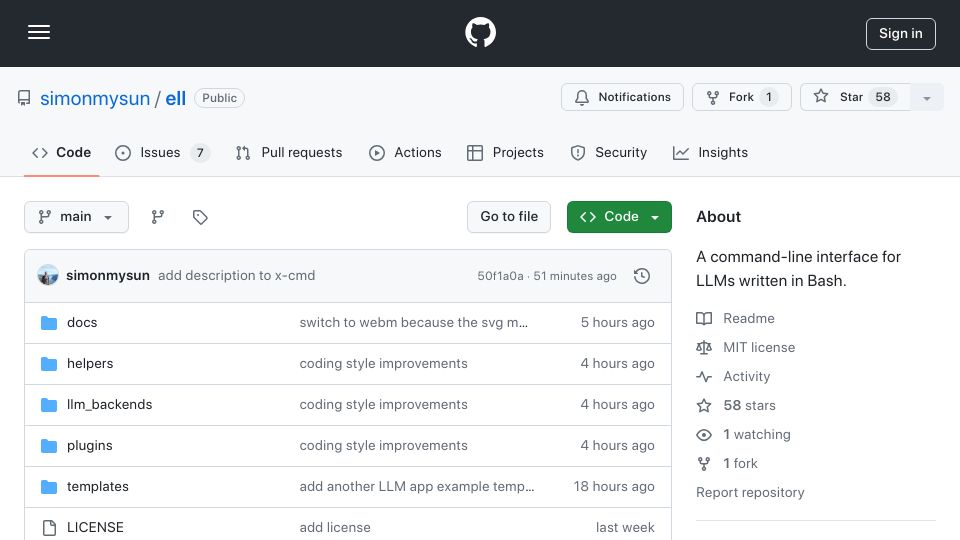Open the docs folder
Screen dimensions: 960x540
[82, 323]
